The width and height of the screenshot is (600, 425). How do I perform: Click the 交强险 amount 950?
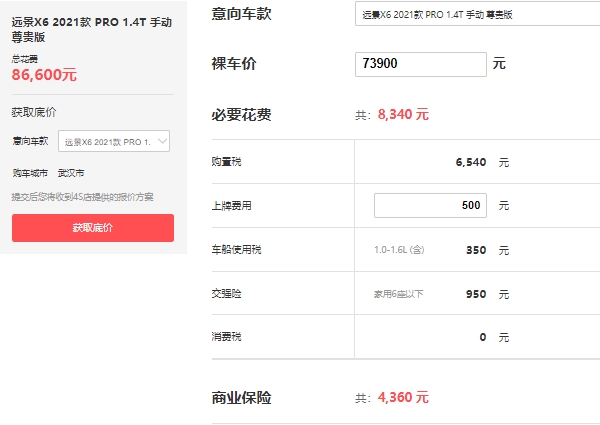tap(475, 295)
